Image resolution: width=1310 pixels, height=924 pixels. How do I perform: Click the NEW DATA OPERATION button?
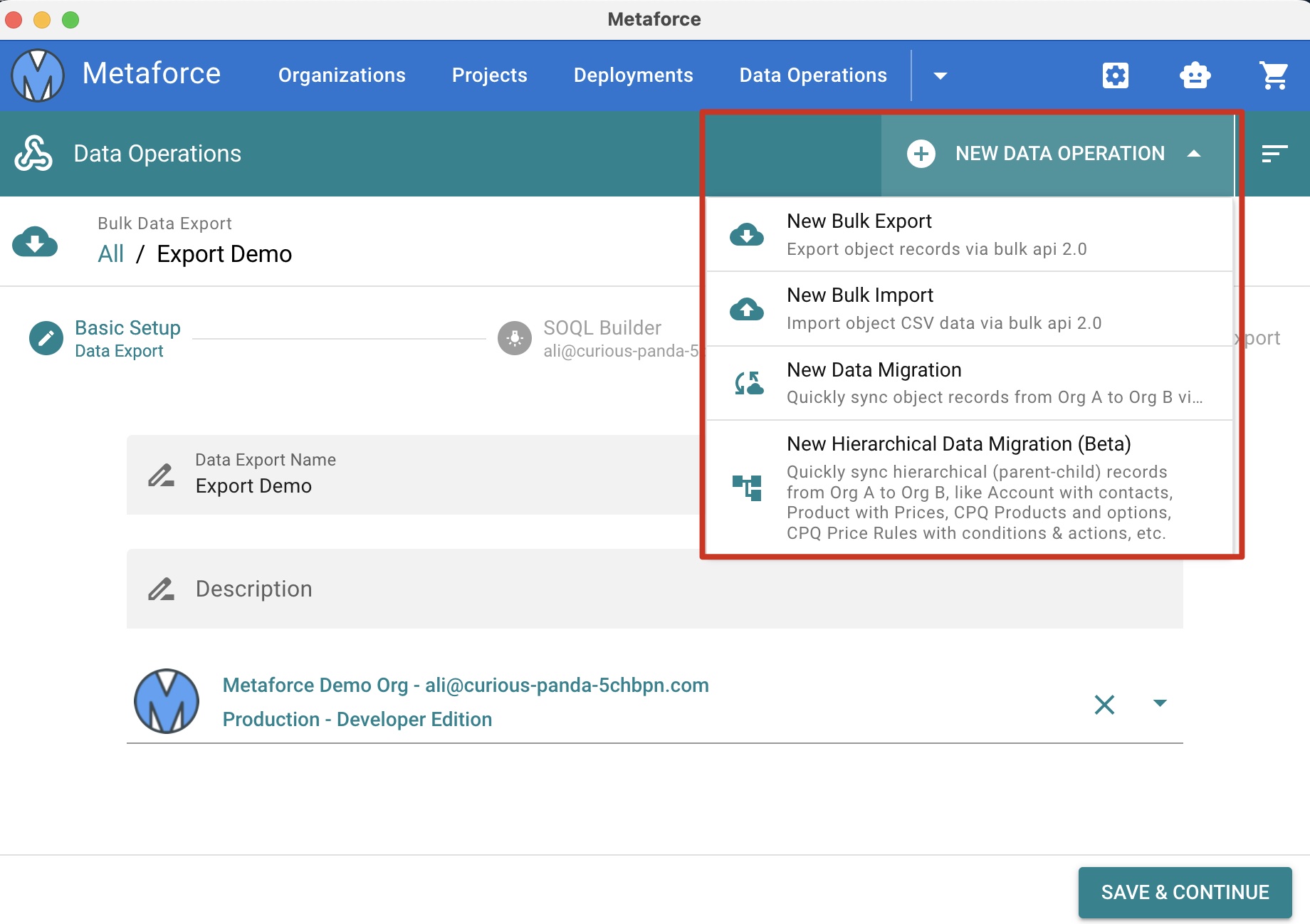tap(1057, 154)
